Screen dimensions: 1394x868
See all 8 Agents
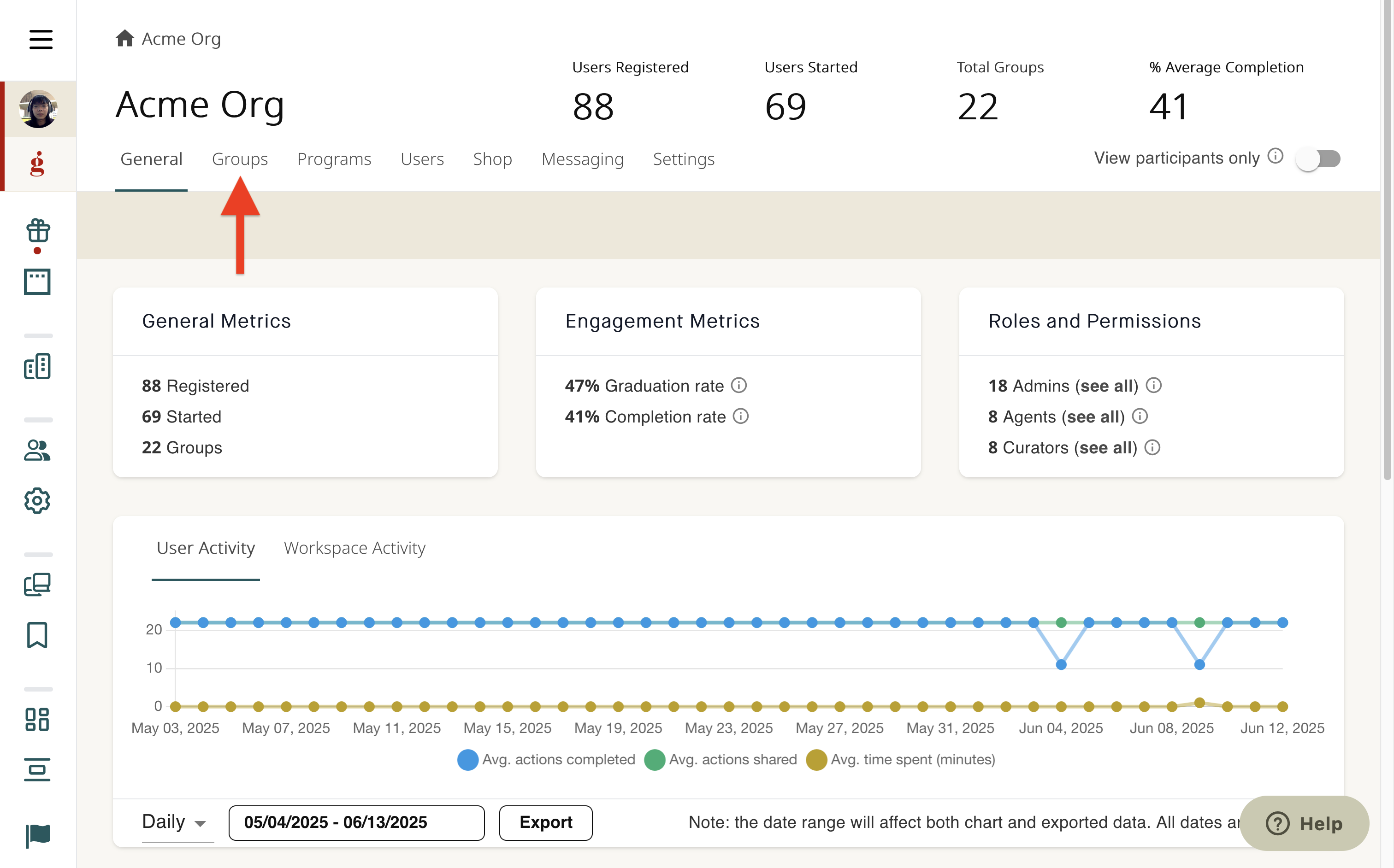(x=1093, y=417)
